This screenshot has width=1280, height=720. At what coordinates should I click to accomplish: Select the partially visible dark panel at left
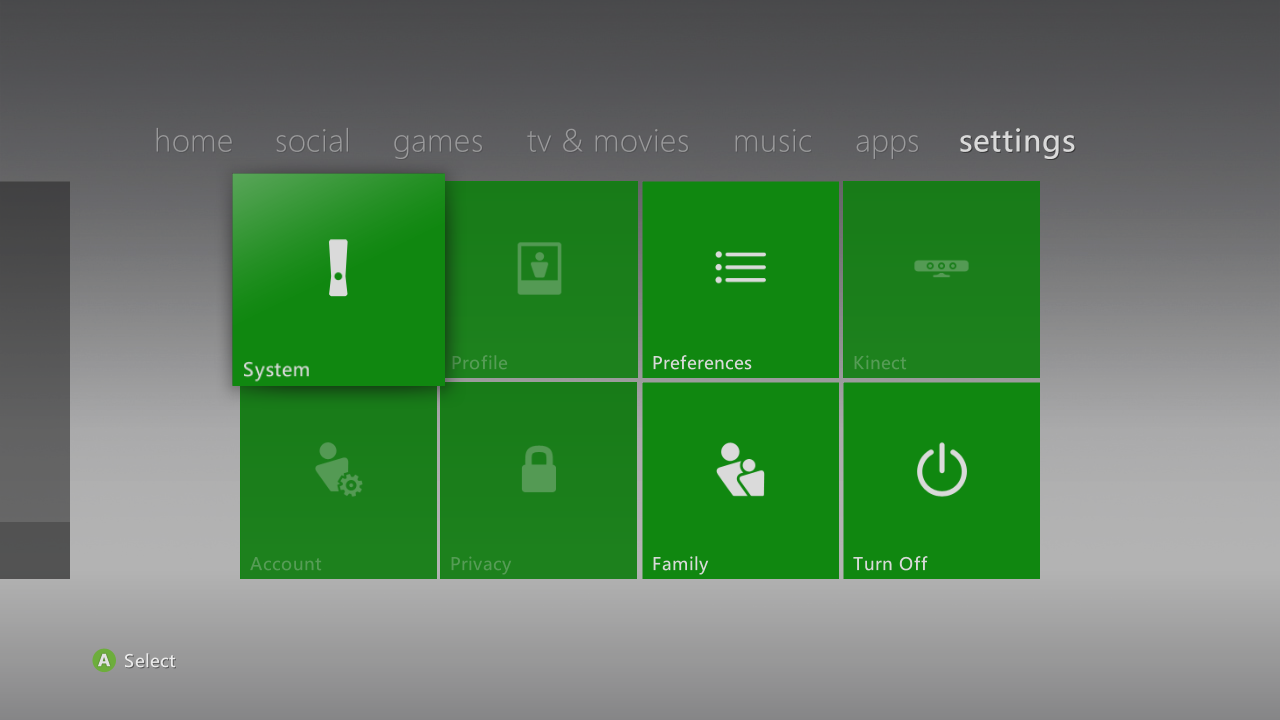pos(35,380)
